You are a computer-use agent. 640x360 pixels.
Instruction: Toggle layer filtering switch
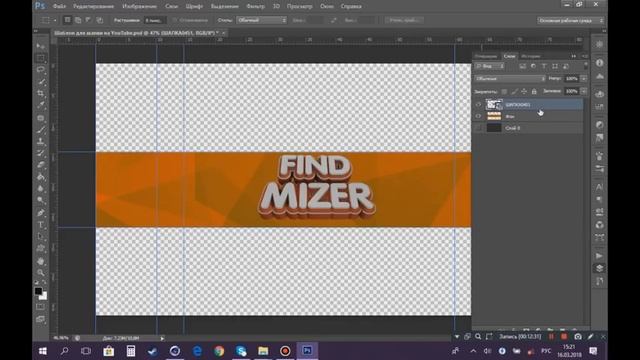(586, 65)
